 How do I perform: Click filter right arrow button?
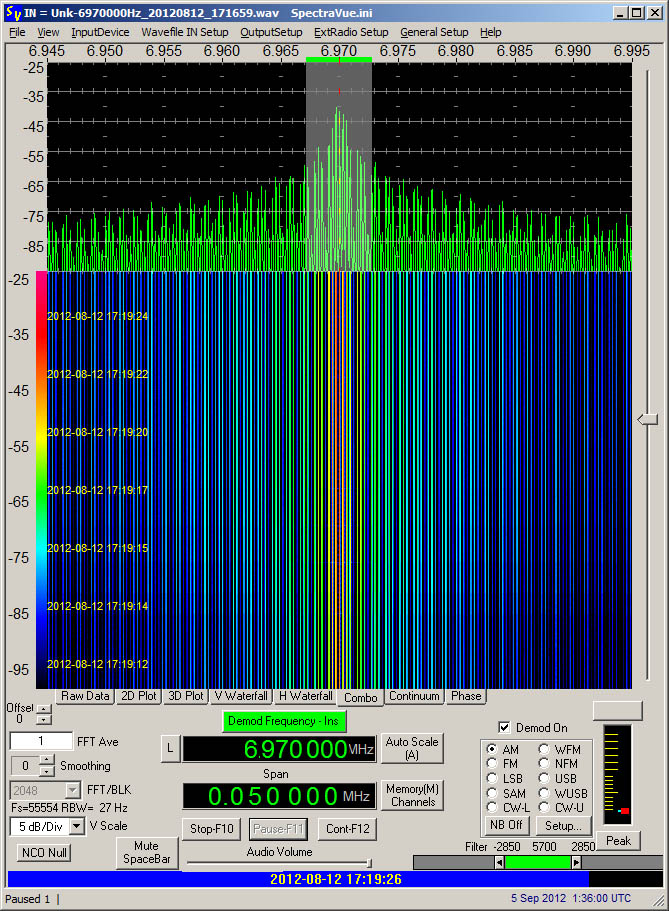(x=576, y=862)
